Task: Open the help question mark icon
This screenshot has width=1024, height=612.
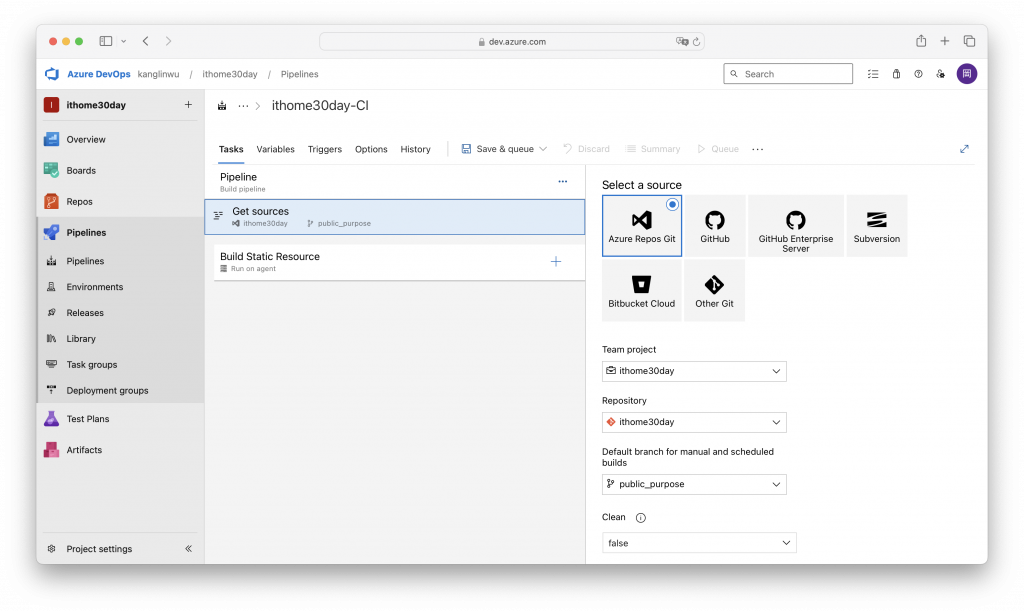Action: click(918, 74)
